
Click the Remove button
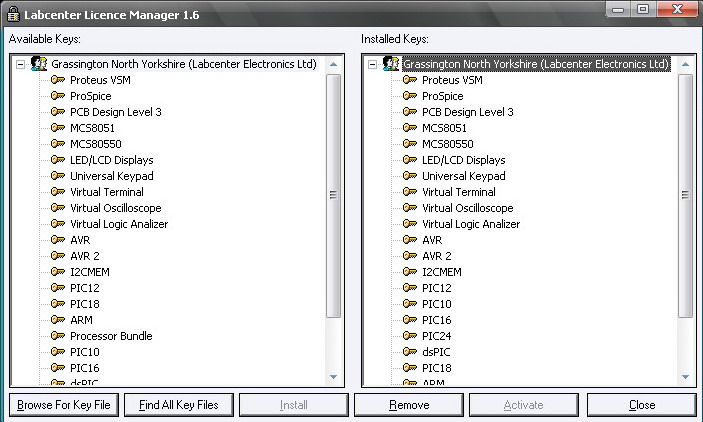tap(409, 405)
